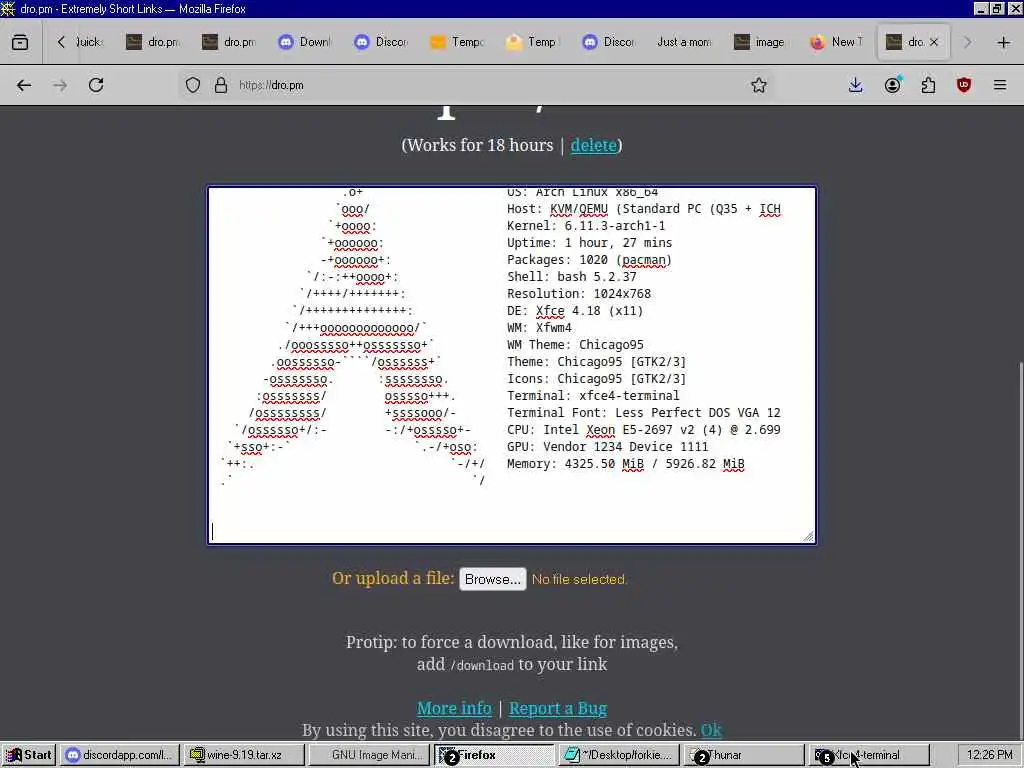Viewport: 1024px width, 768px height.
Task: Switch to second Discor tab
Action: [609, 42]
